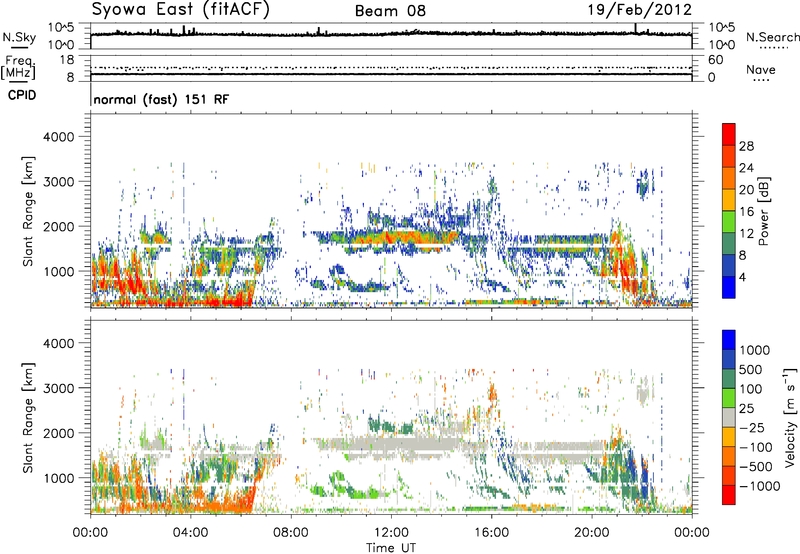Click the red top segment of the power colorbar
Viewport: 800px width, 554px height.
[729, 134]
